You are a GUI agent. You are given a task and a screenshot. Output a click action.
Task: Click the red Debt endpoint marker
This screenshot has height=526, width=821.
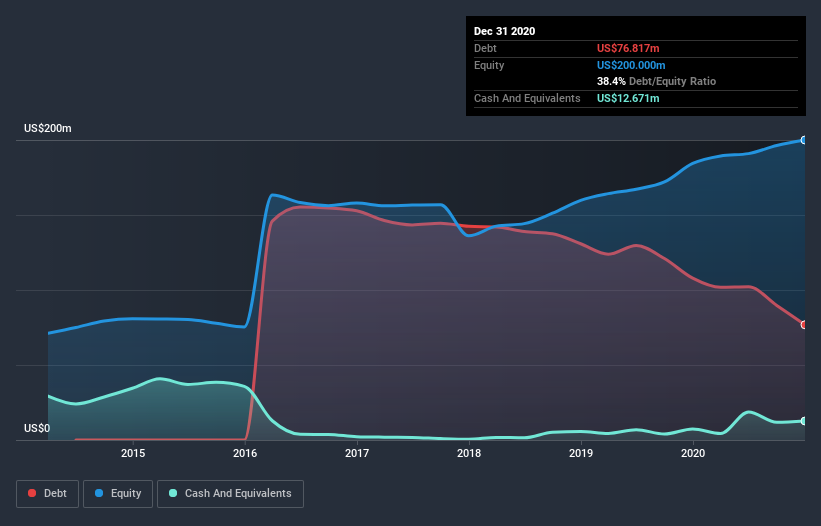[x=804, y=324]
